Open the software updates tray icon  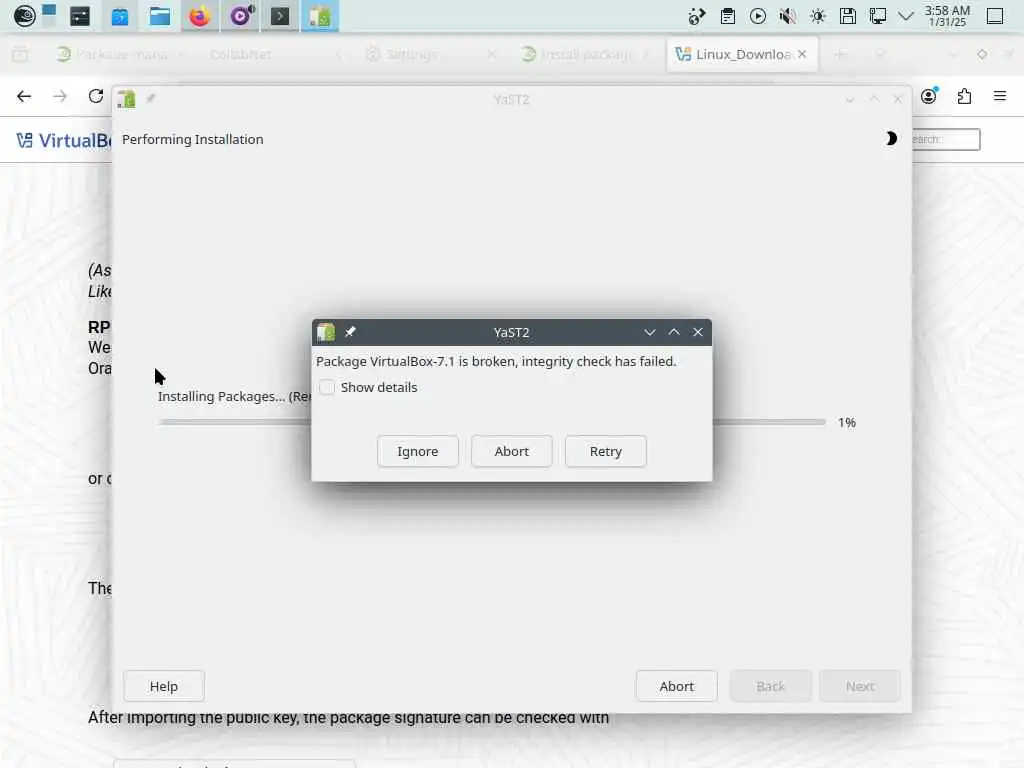[697, 16]
